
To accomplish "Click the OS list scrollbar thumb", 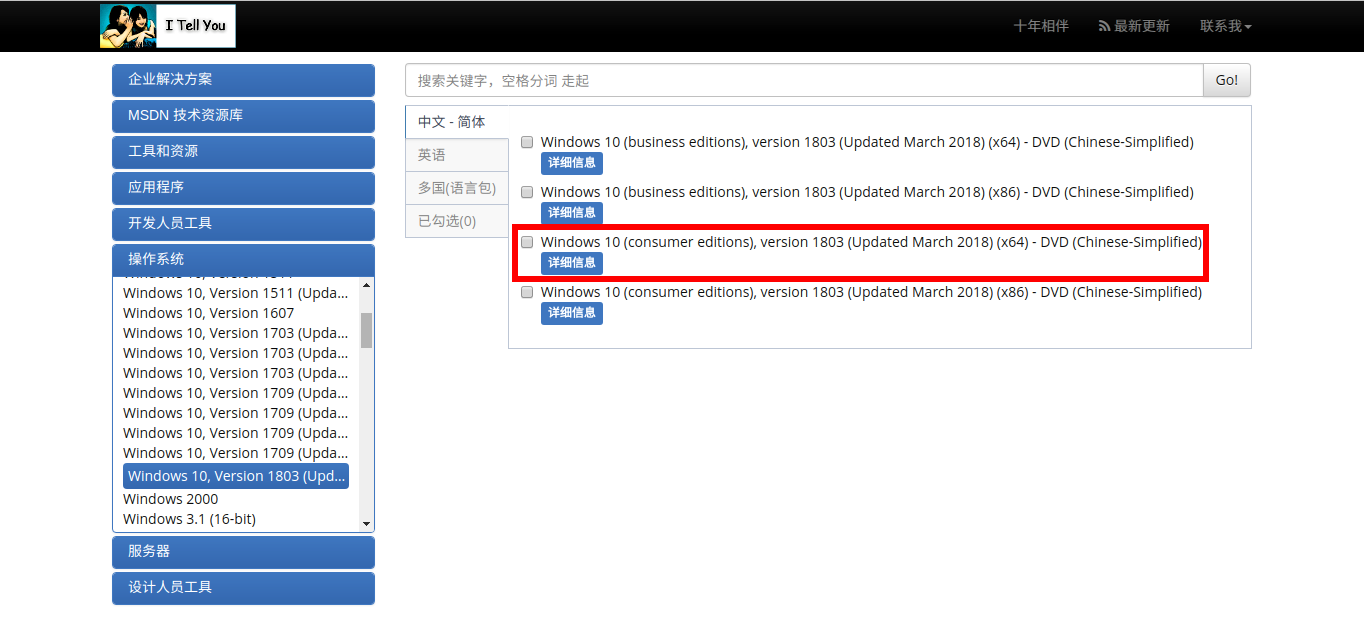I will (366, 330).
